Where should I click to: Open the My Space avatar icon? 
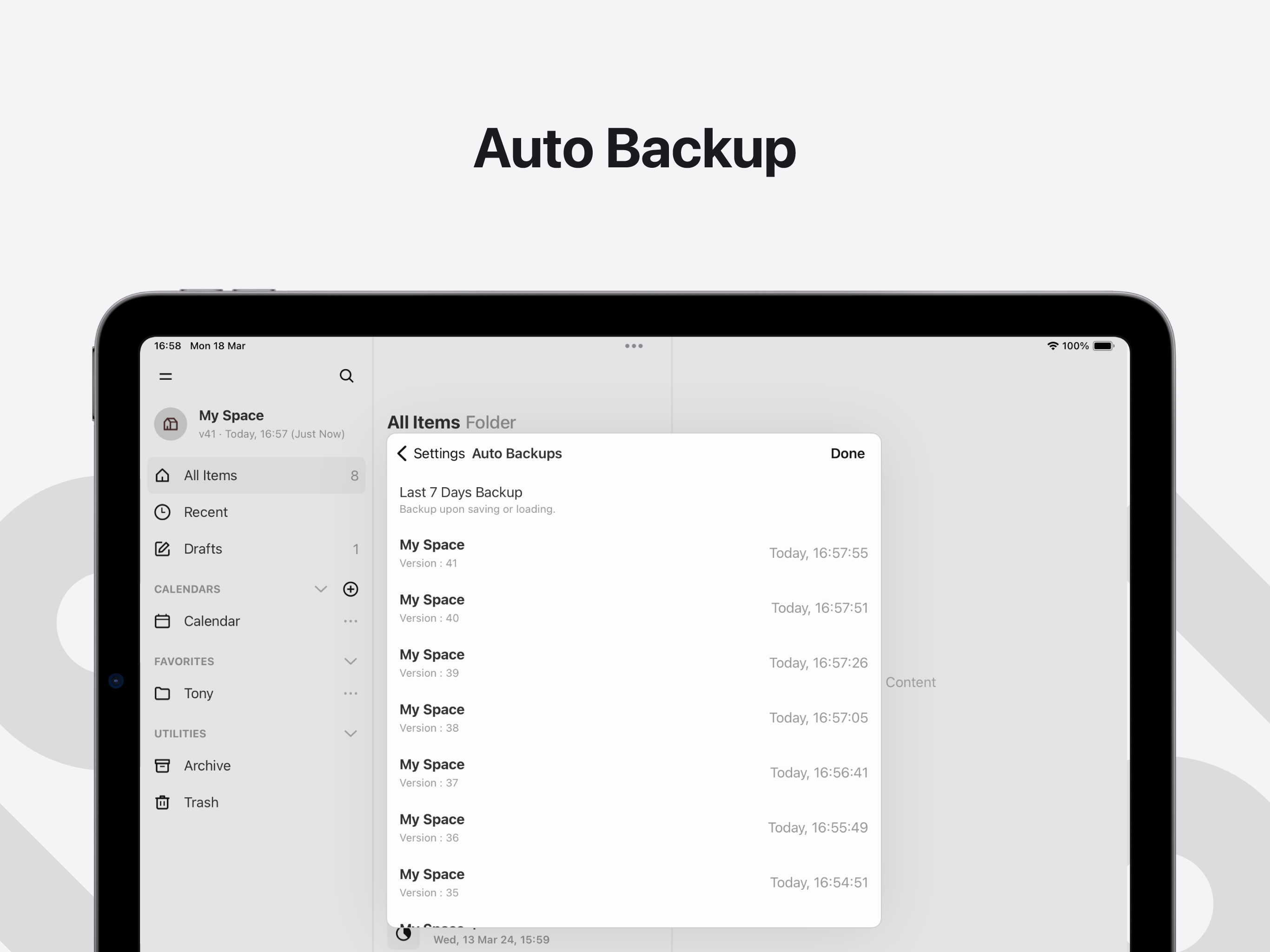point(171,424)
